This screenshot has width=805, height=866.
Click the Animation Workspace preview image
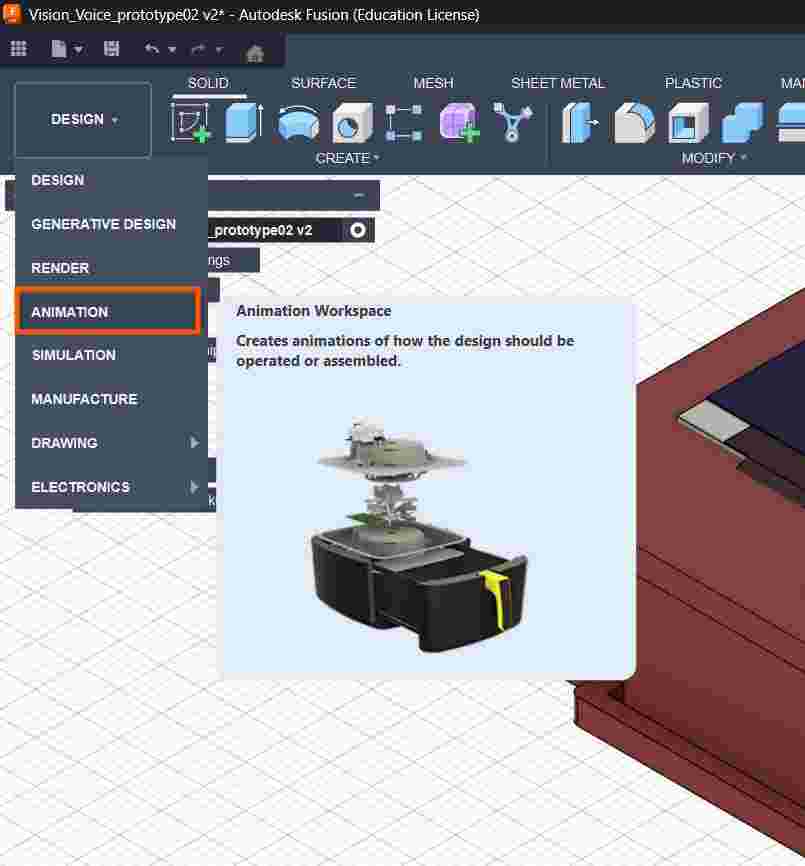click(x=420, y=535)
